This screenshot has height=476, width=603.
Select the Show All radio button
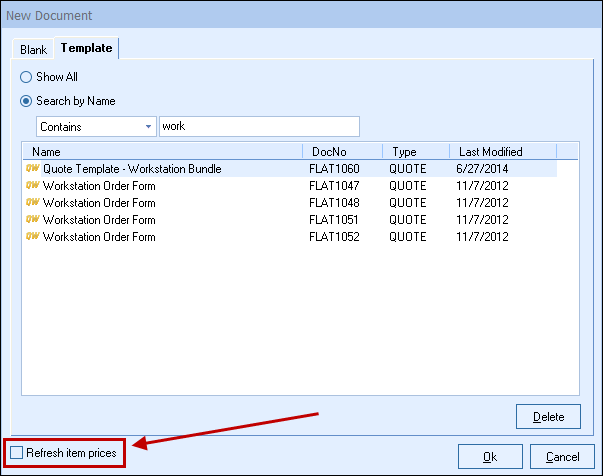point(26,77)
